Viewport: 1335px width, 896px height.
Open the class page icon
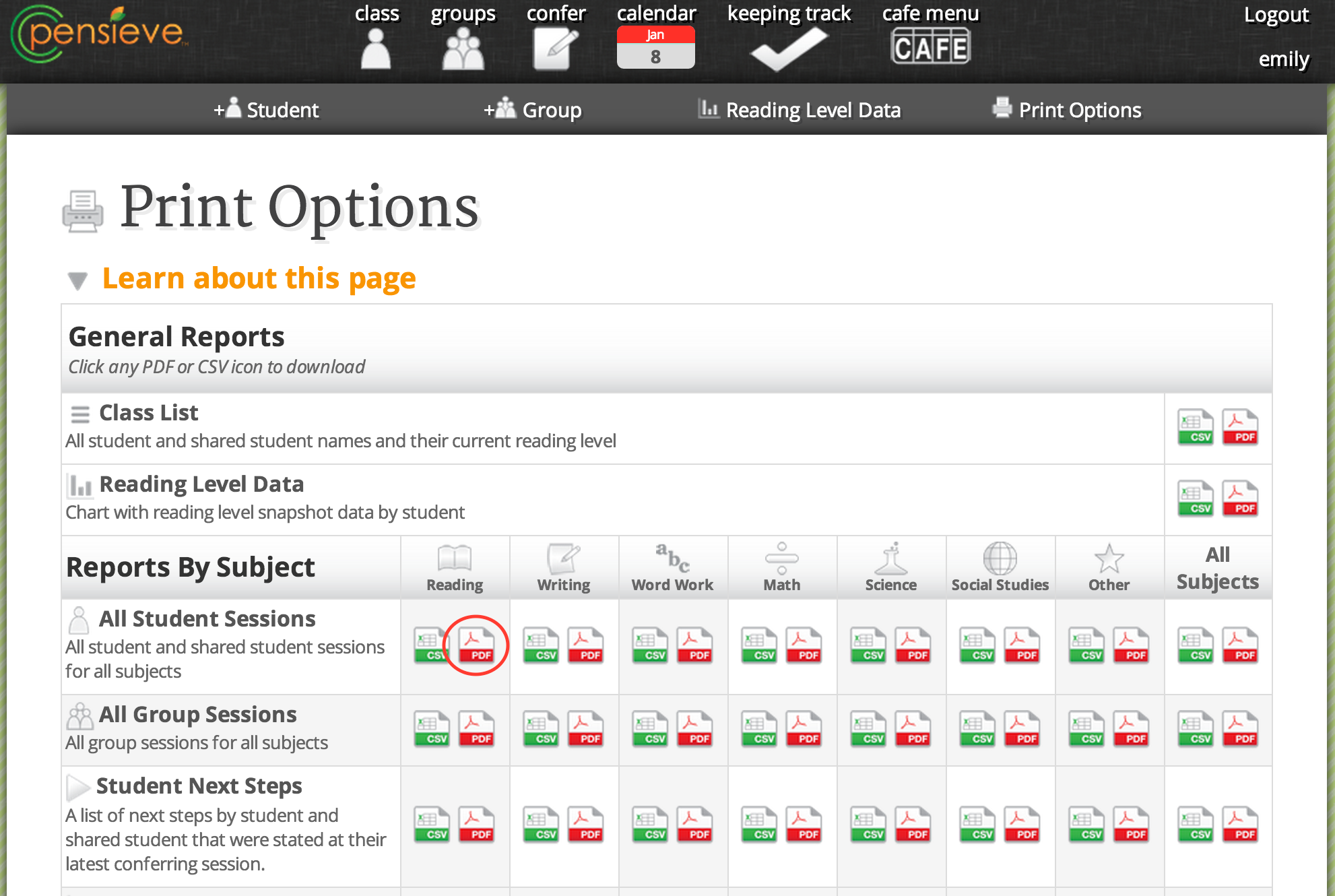pyautogui.click(x=376, y=49)
